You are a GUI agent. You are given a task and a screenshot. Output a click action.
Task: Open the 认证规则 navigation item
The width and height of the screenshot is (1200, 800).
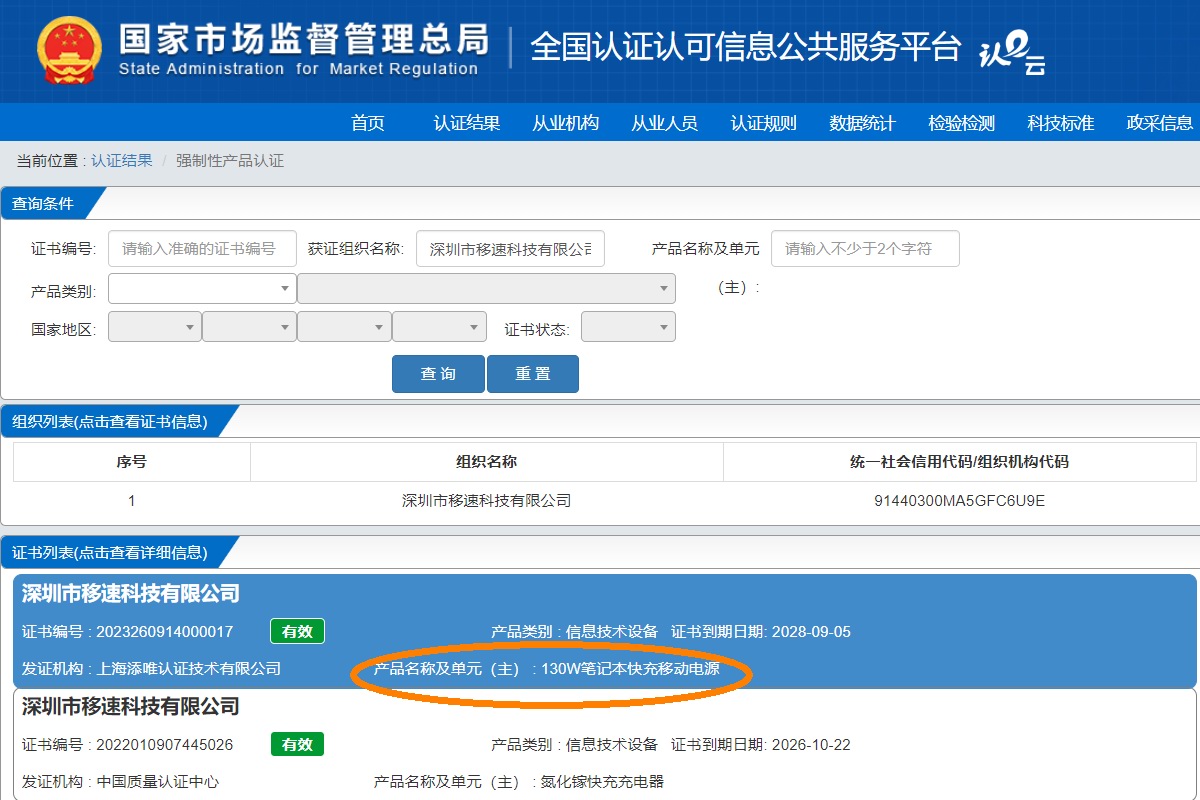[764, 123]
